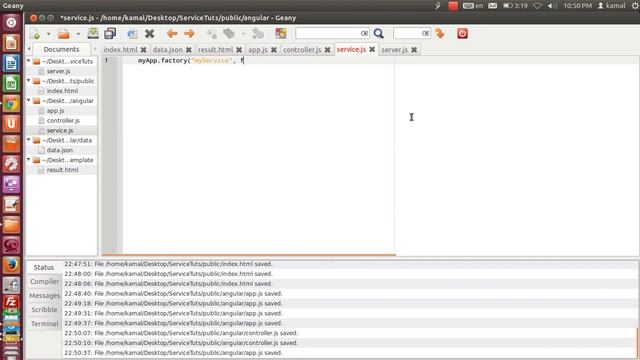Open index.html in the documents tree
640x360 pixels.
tap(62, 91)
